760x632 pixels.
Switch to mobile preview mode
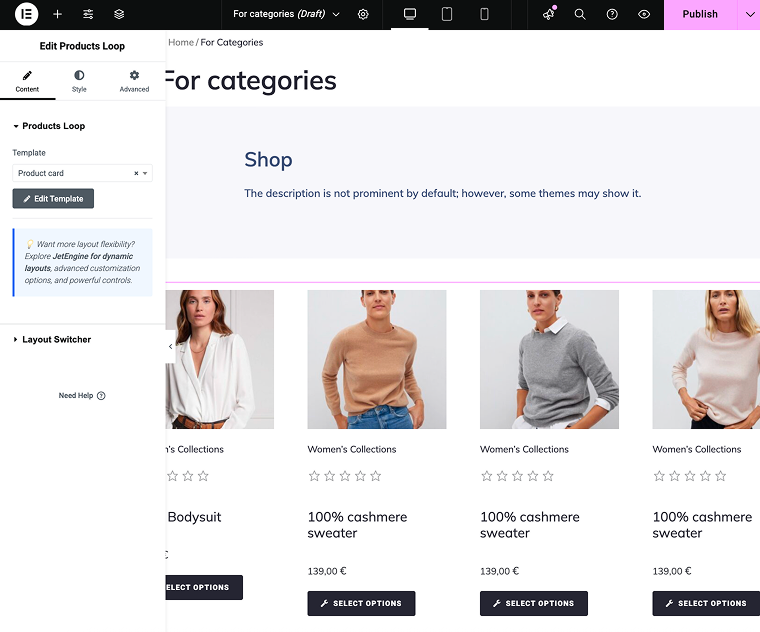point(484,15)
